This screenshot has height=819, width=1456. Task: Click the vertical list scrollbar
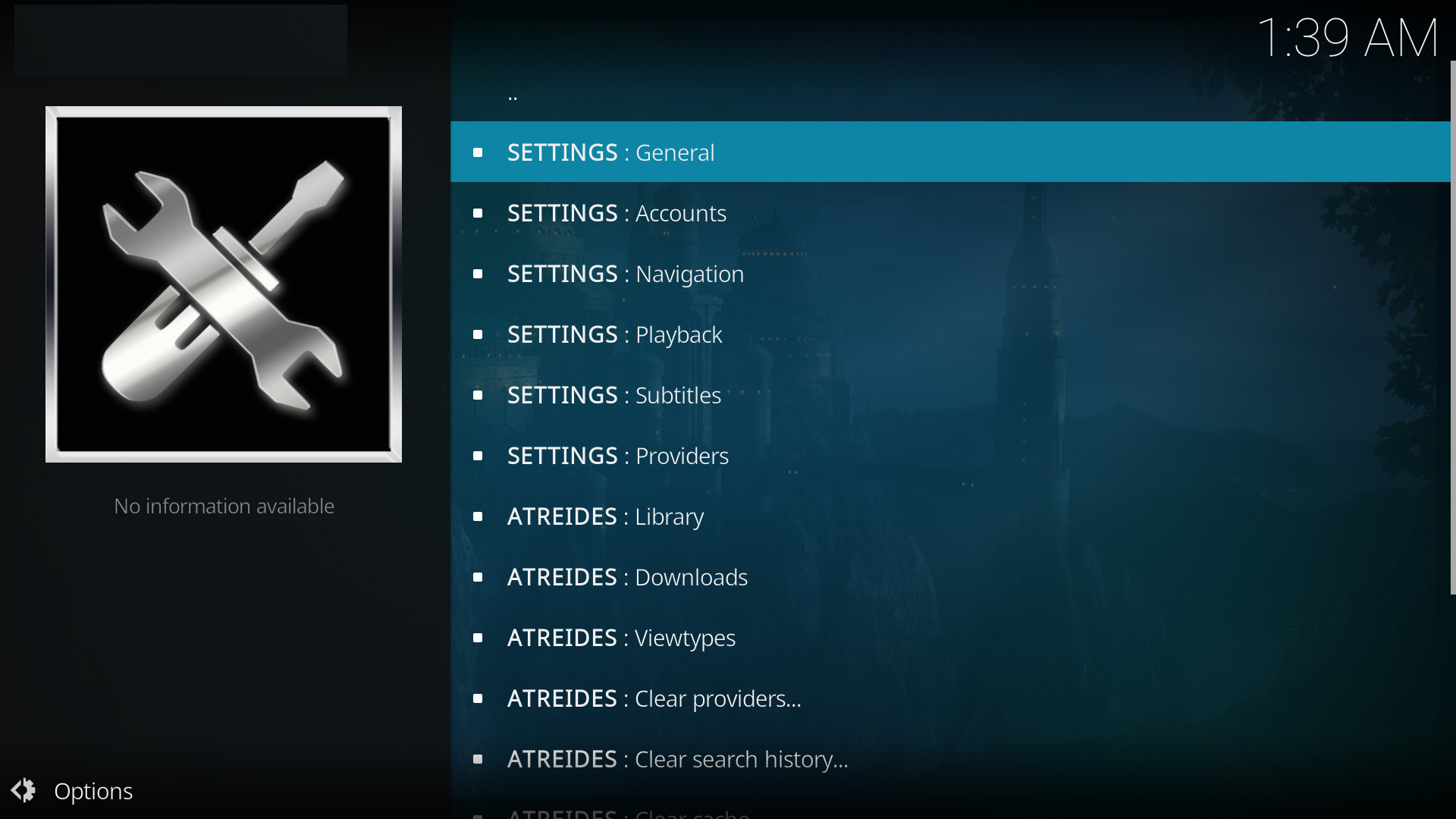1453,328
